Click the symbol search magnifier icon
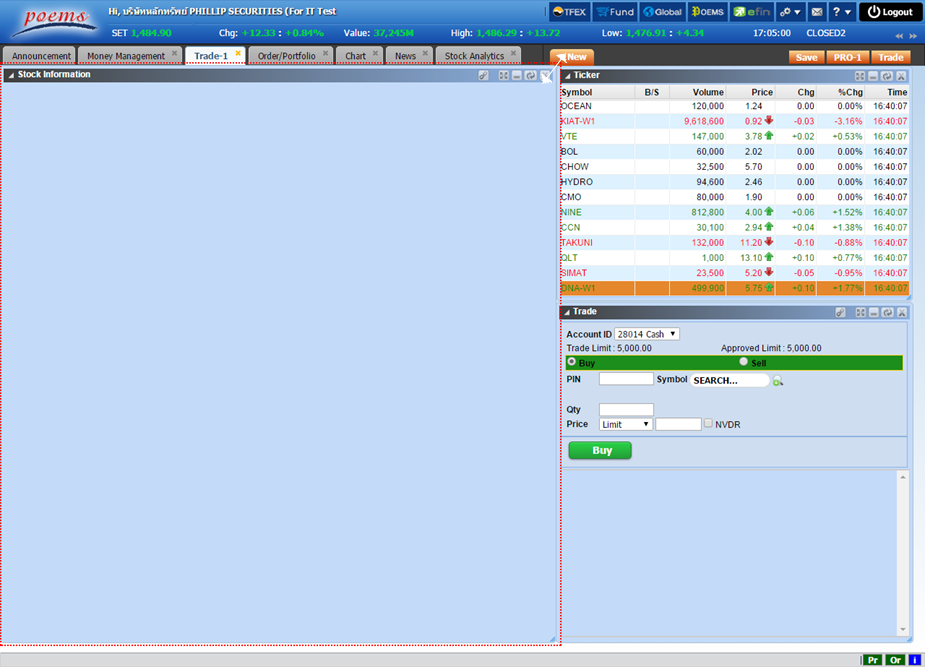The height and width of the screenshot is (667, 925). click(777, 381)
